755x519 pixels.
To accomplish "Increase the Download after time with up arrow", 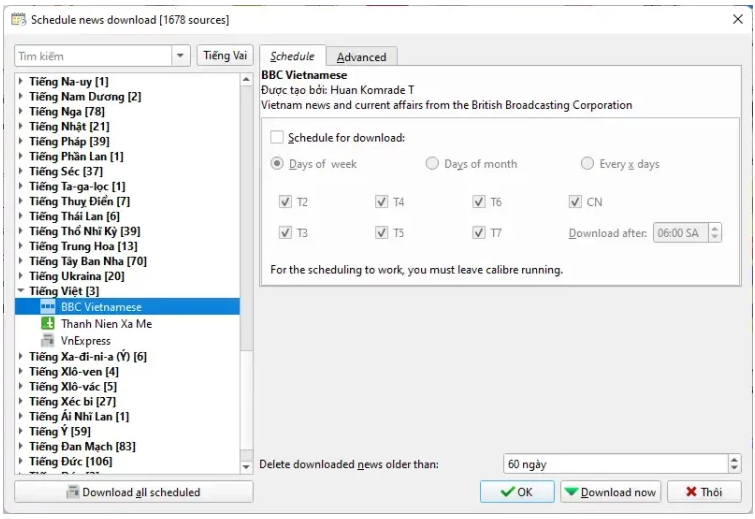I will click(715, 228).
